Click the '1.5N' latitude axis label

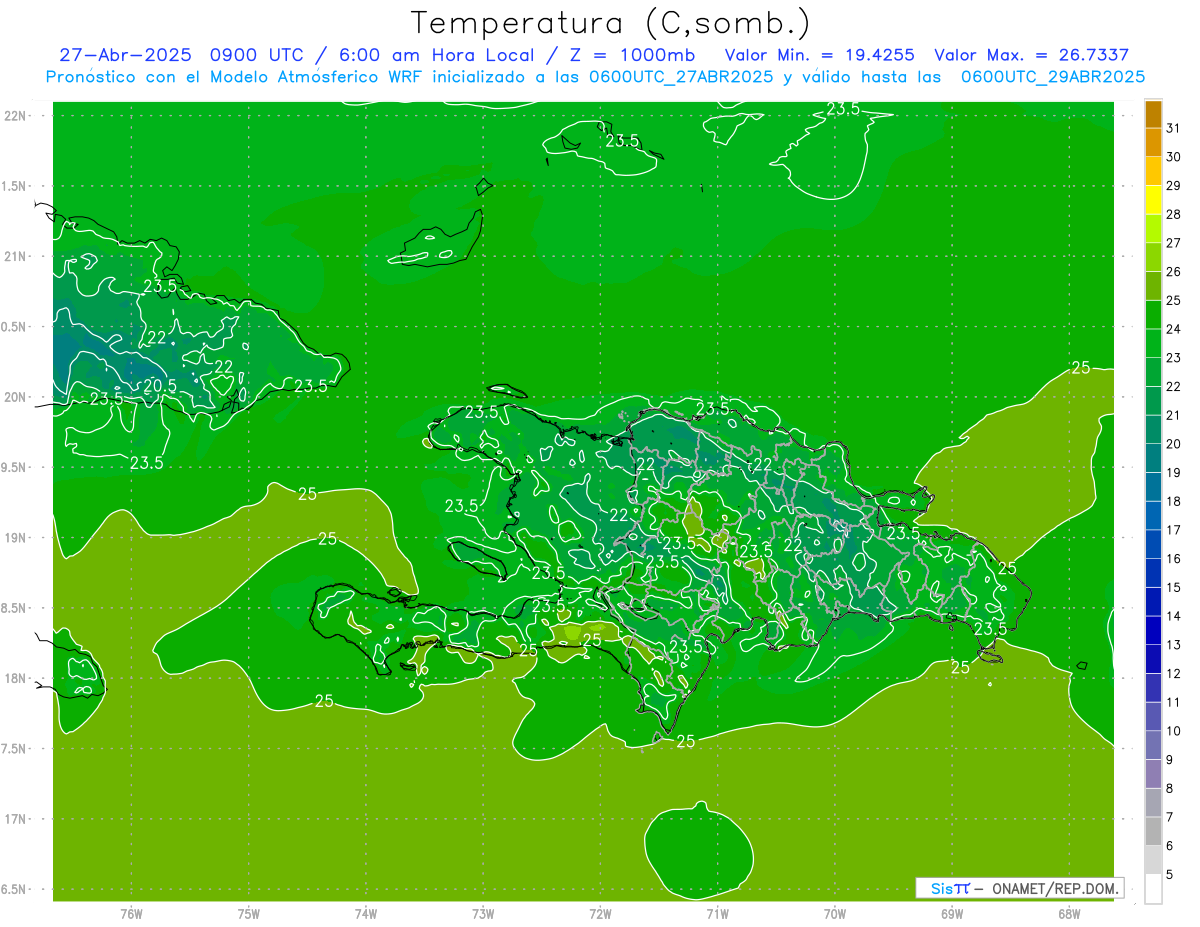(16, 186)
